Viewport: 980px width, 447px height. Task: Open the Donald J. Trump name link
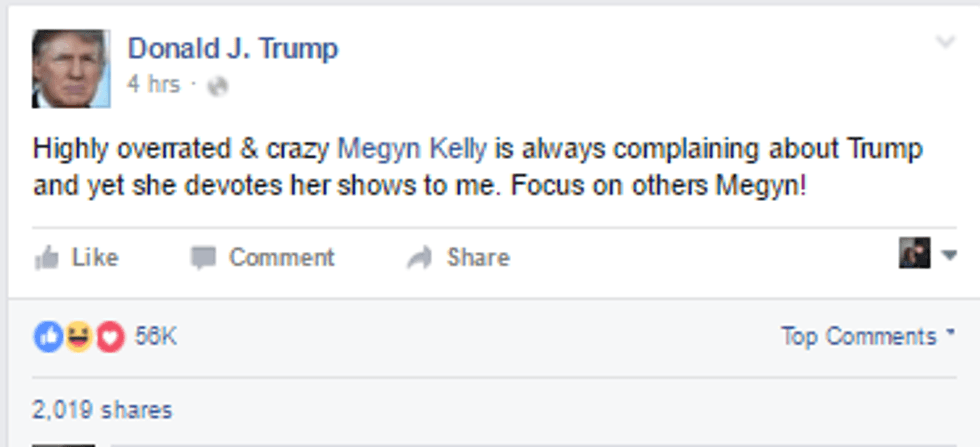[232, 48]
